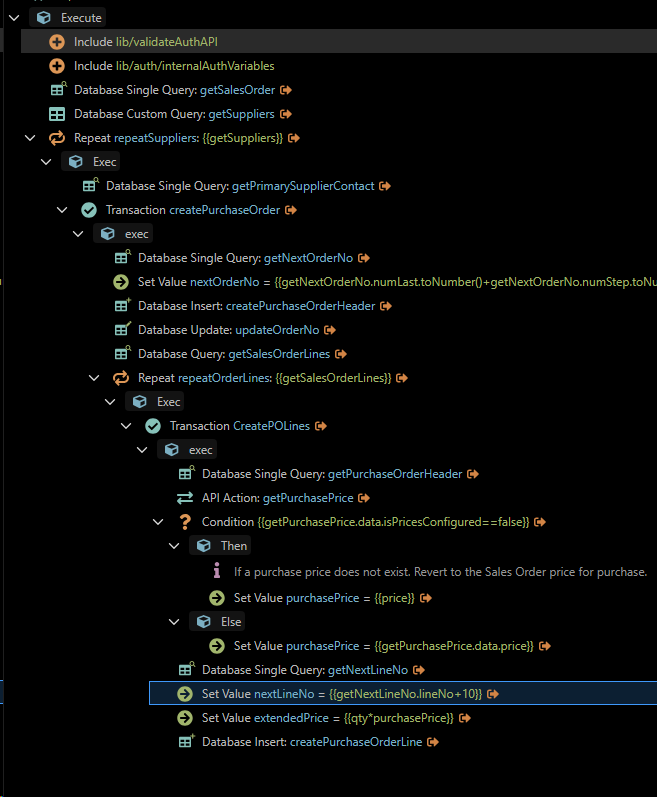Click the green checkmark icon for Transaction createPurchaseOrder
This screenshot has width=657, height=797.
coord(90,210)
